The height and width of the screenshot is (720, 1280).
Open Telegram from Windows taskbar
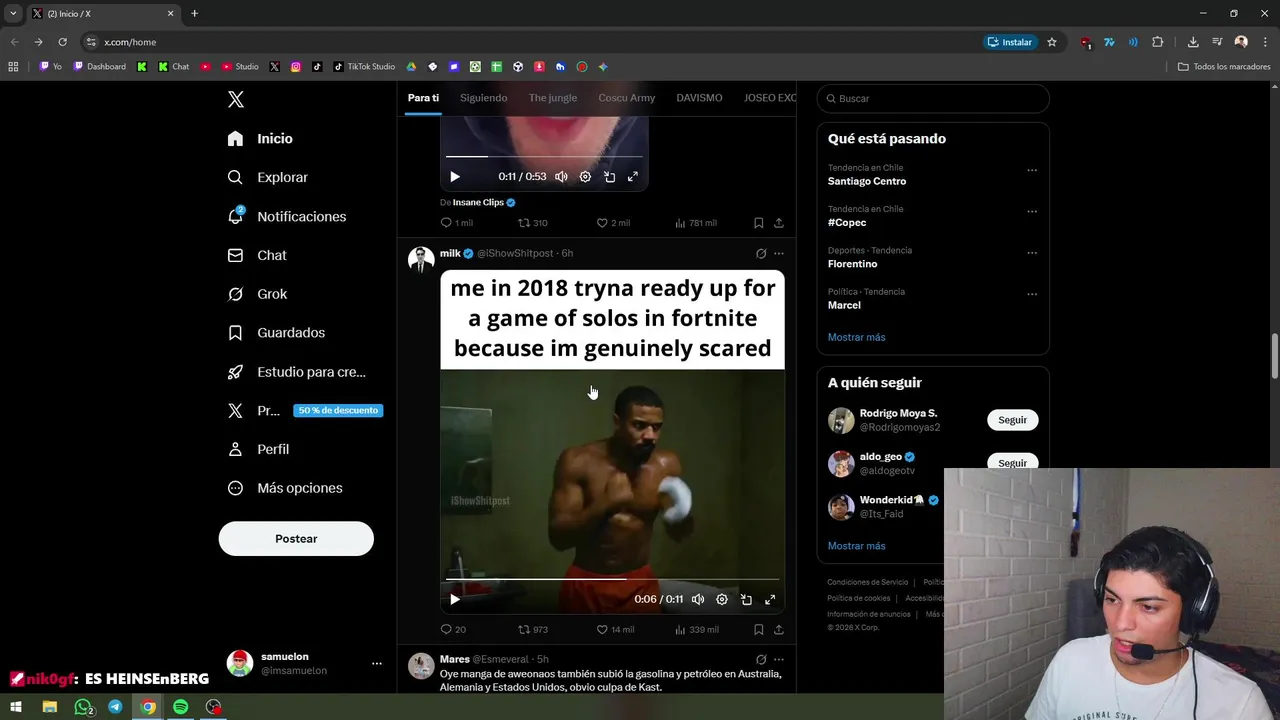coord(115,707)
